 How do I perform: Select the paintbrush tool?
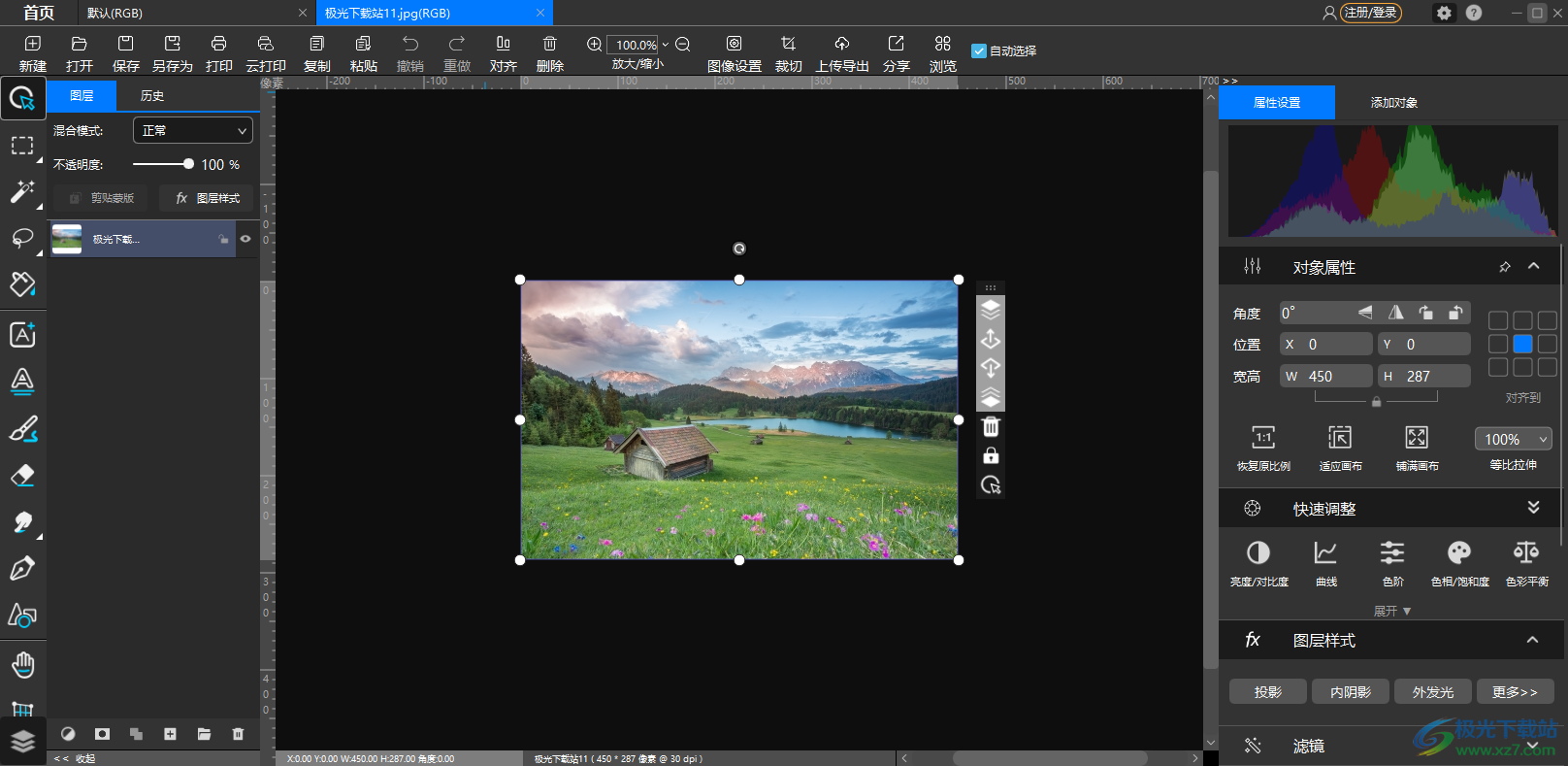click(x=22, y=428)
